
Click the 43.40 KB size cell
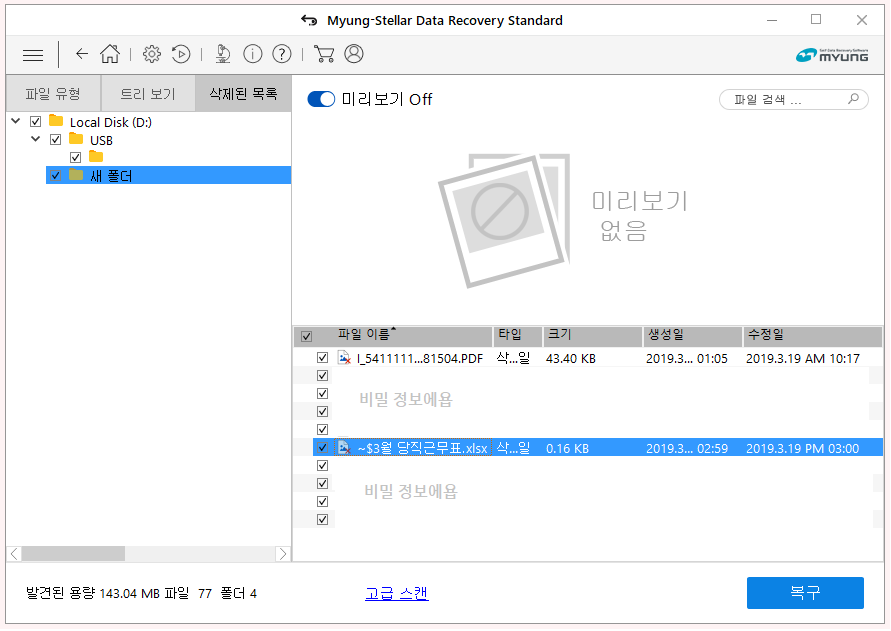click(x=571, y=359)
